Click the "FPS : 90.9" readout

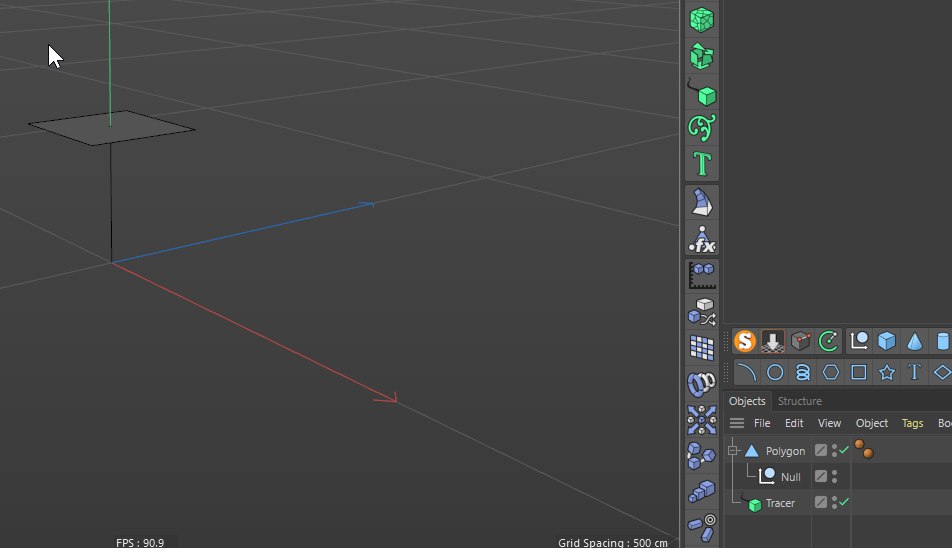140,543
